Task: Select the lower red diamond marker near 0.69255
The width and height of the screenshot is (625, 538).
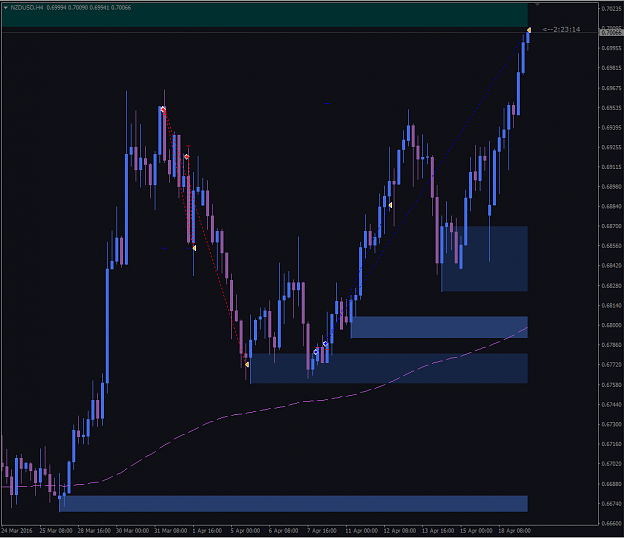Action: [x=187, y=157]
